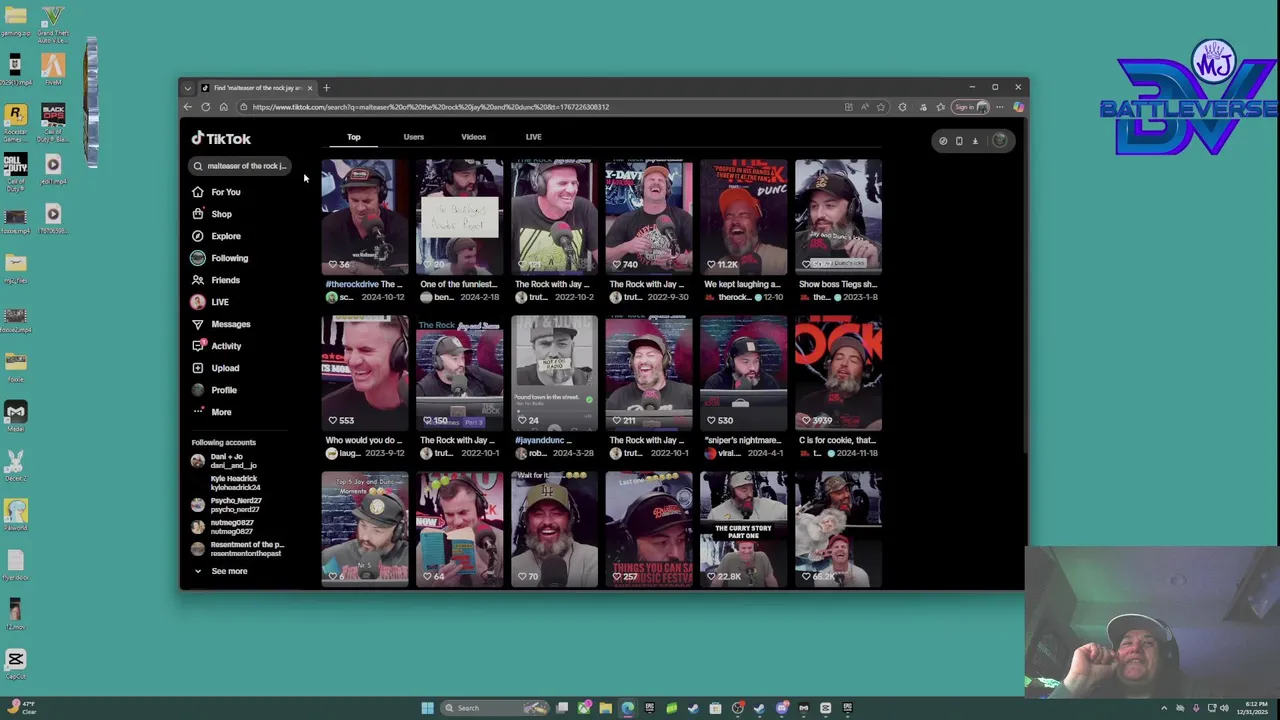
Task: Open The Curry Story Part One video
Action: coord(743,529)
